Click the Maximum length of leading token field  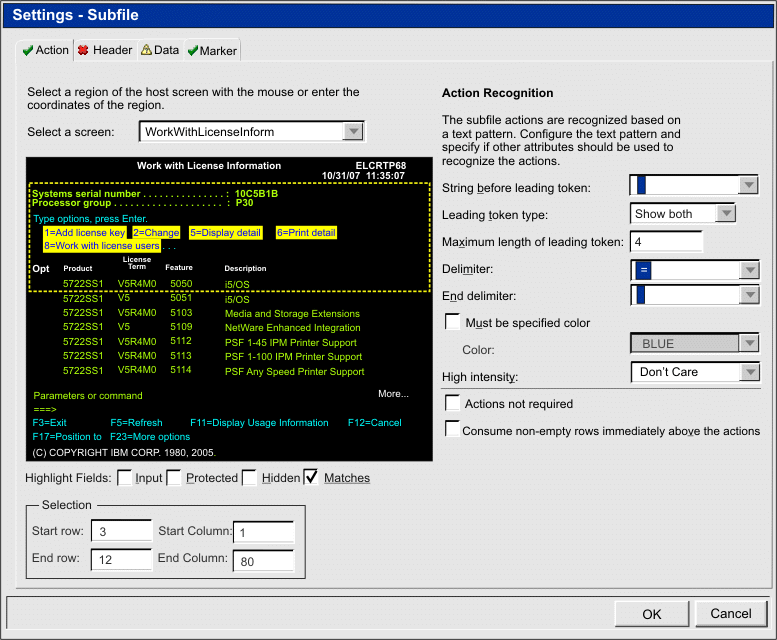click(666, 242)
